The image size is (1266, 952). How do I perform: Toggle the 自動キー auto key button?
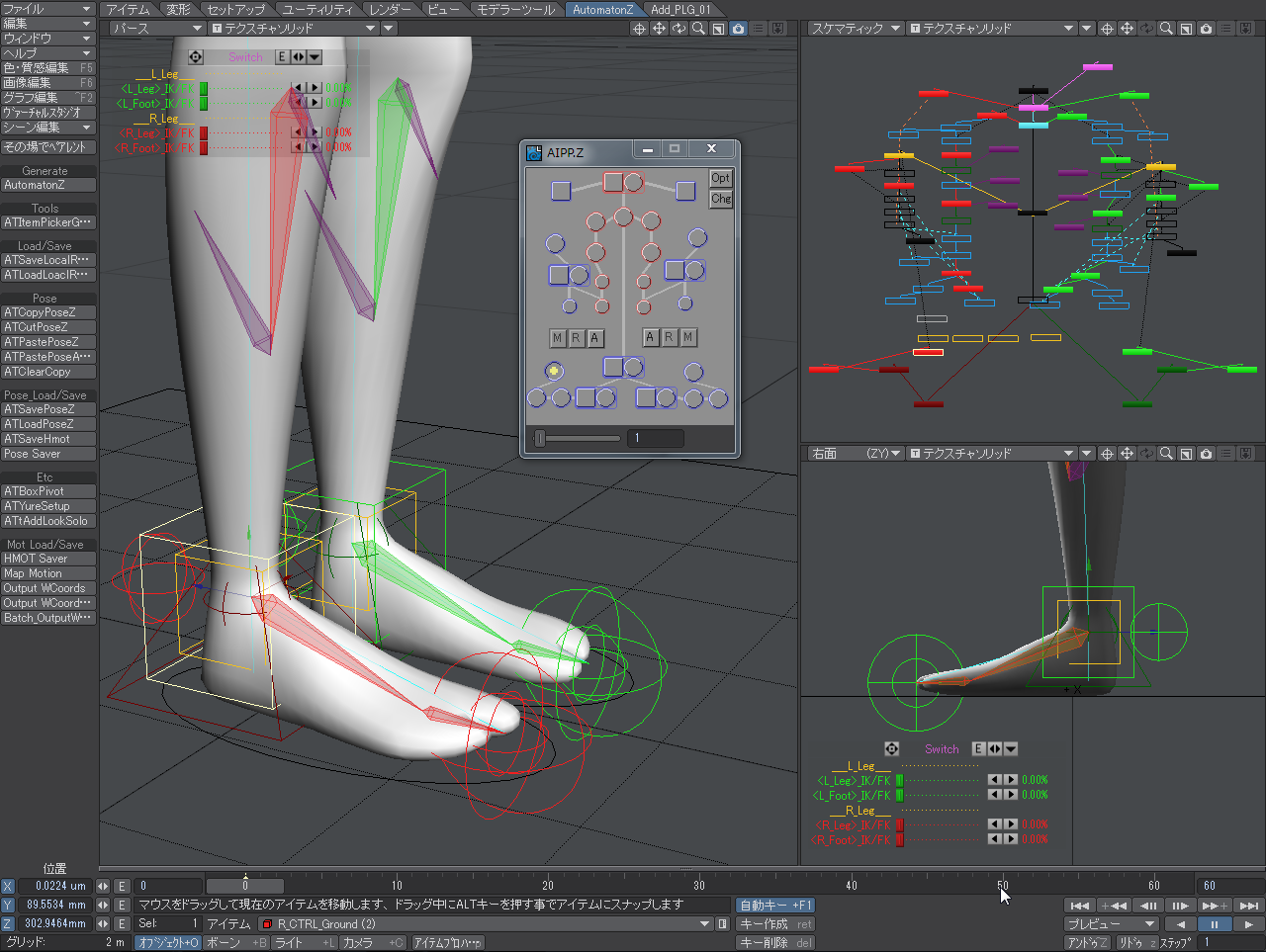[774, 906]
